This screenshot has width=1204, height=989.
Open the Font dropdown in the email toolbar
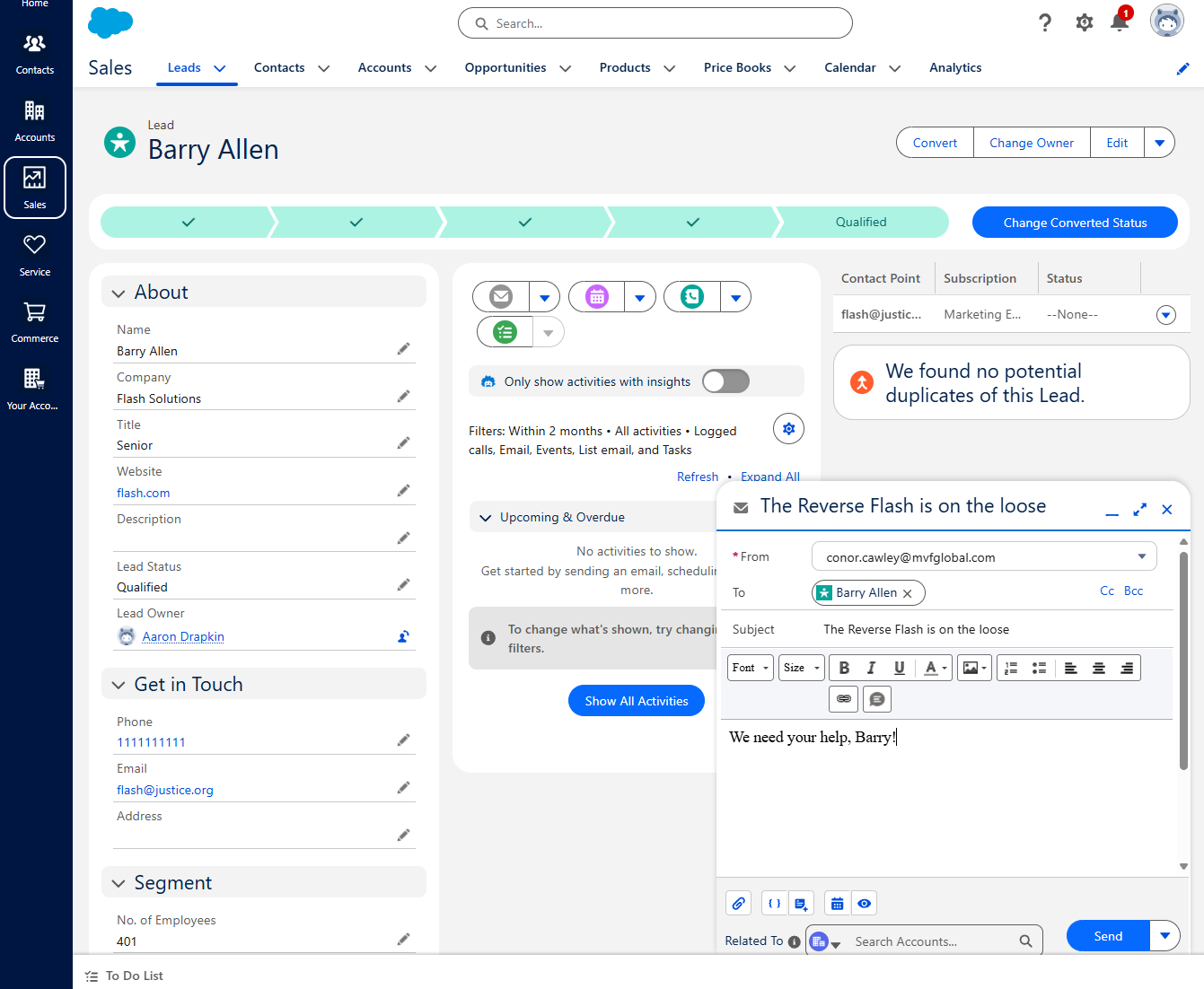click(750, 667)
